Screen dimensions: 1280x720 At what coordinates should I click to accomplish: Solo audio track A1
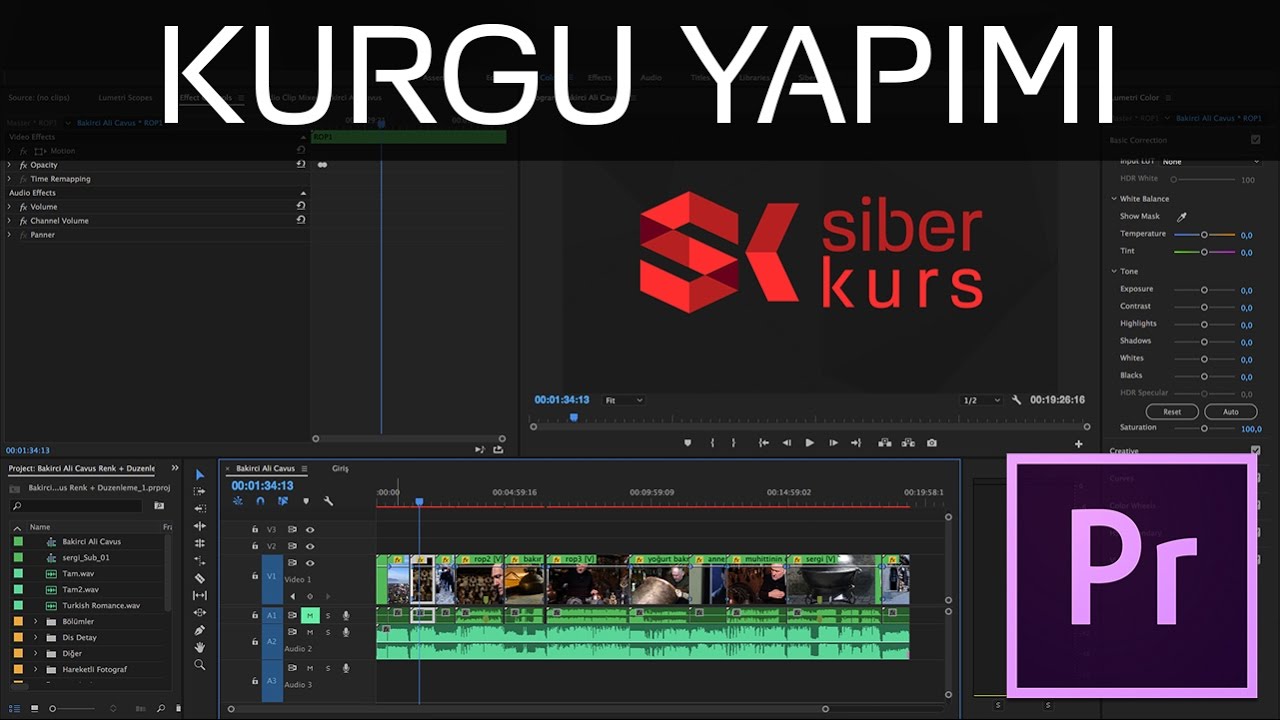(327, 615)
